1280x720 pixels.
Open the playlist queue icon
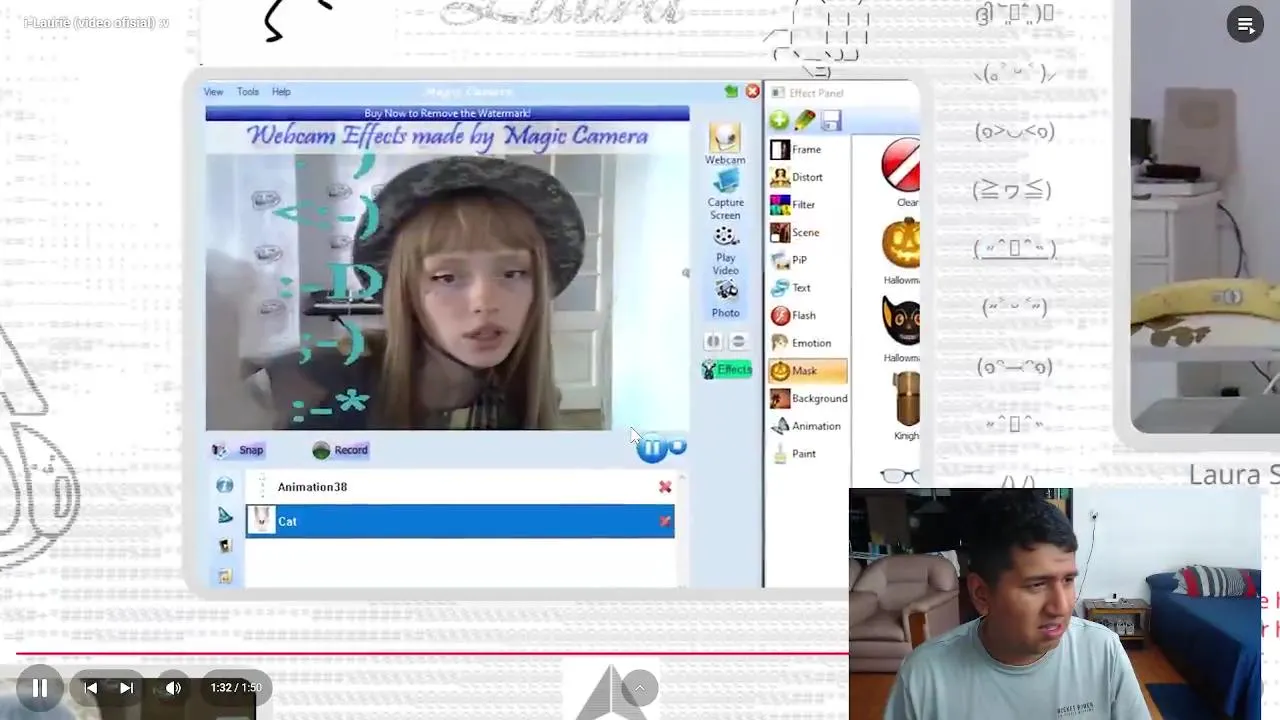1246,26
